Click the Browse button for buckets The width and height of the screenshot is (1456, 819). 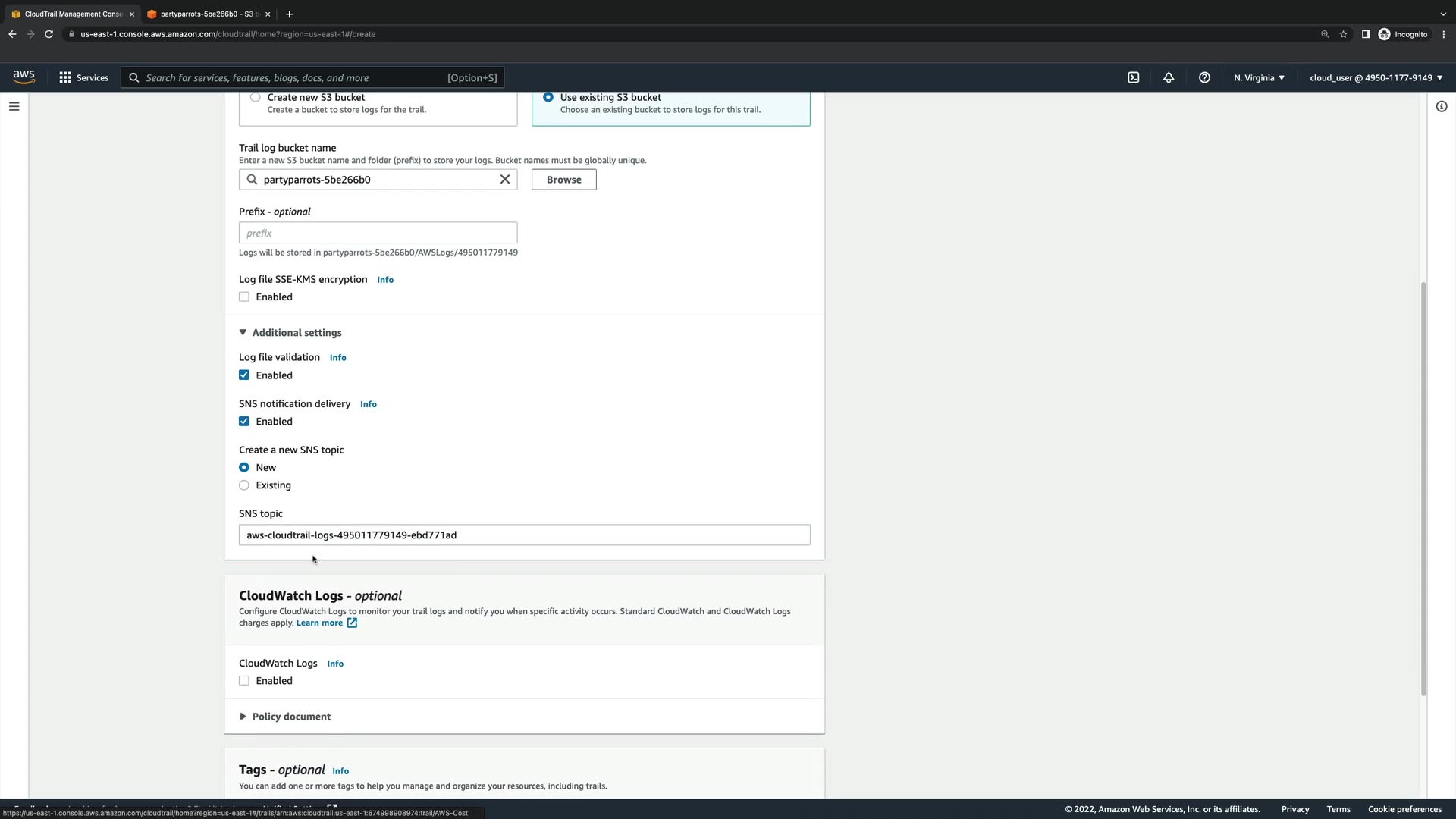click(563, 180)
